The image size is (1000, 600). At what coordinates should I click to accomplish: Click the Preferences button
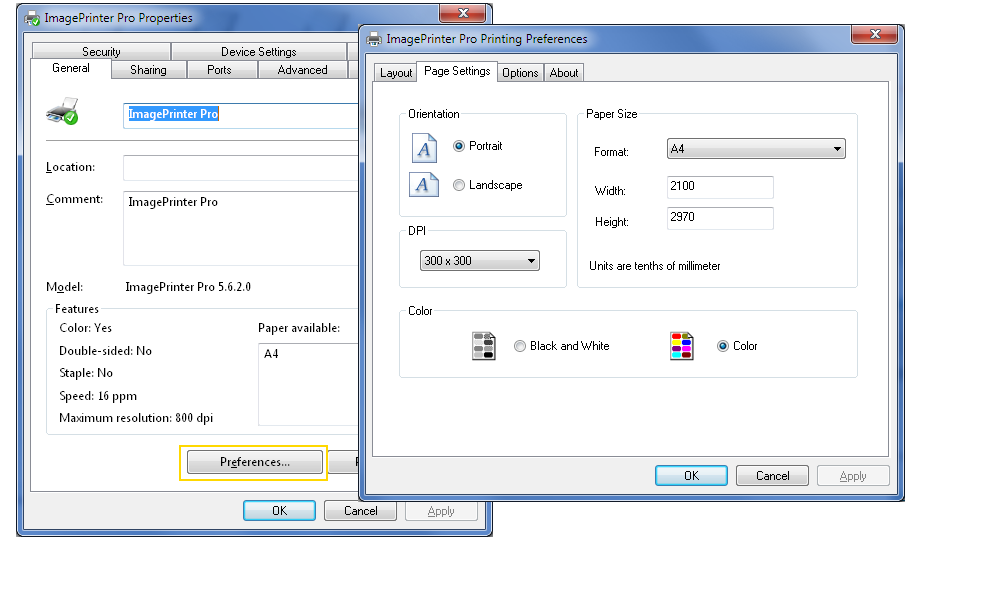[x=253, y=462]
